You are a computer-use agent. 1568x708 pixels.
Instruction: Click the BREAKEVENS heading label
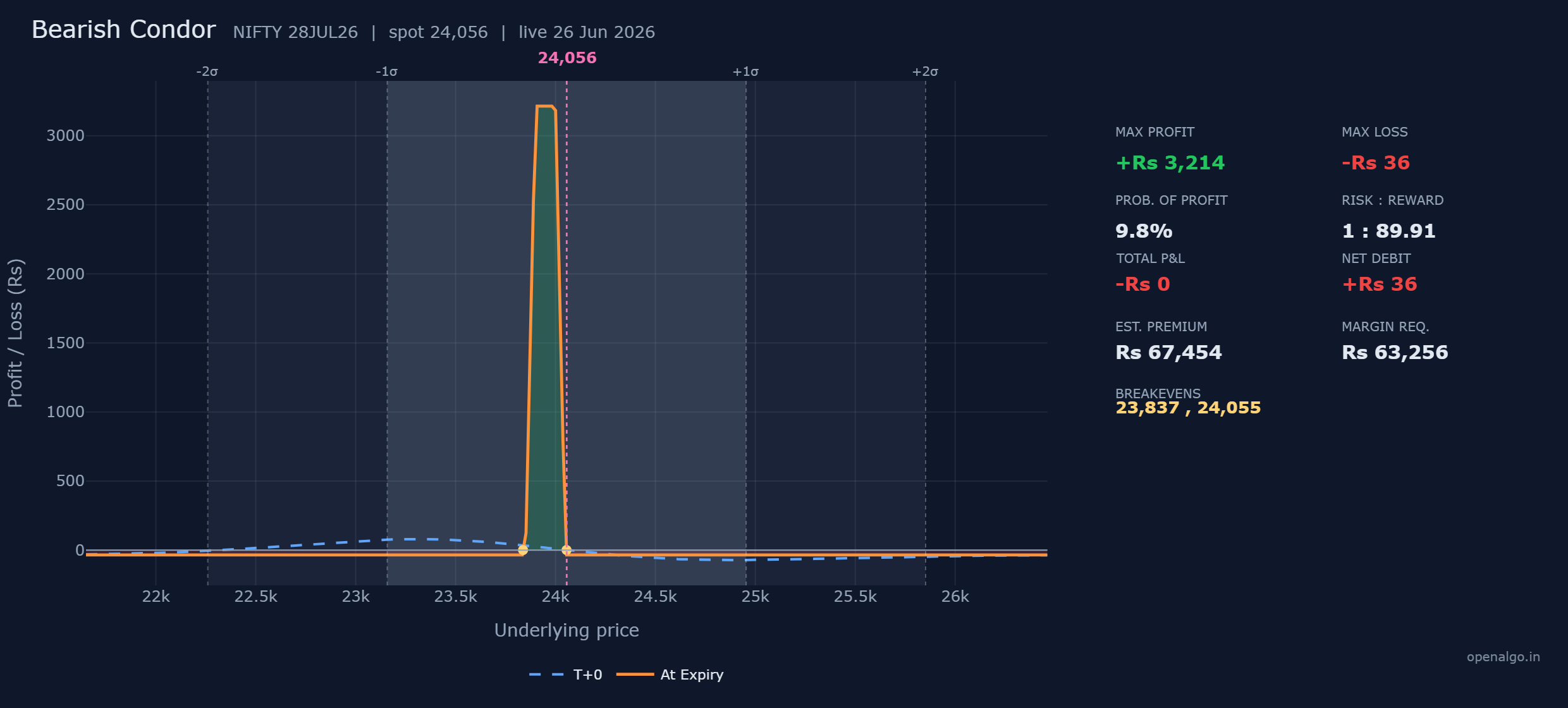coord(1158,393)
